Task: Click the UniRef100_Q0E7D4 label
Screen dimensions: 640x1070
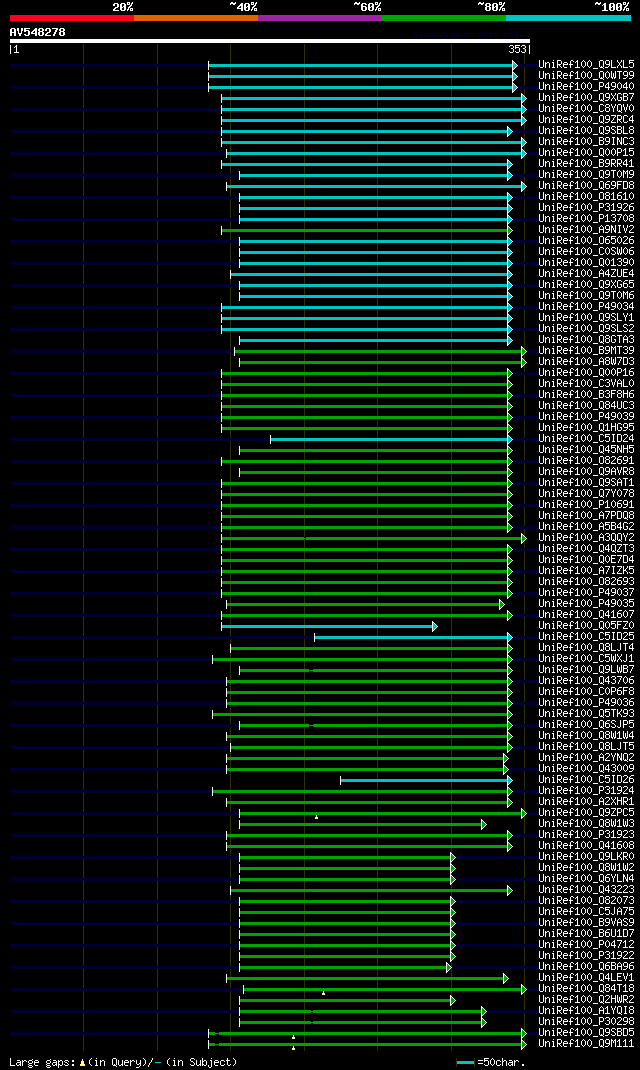Action: point(586,559)
